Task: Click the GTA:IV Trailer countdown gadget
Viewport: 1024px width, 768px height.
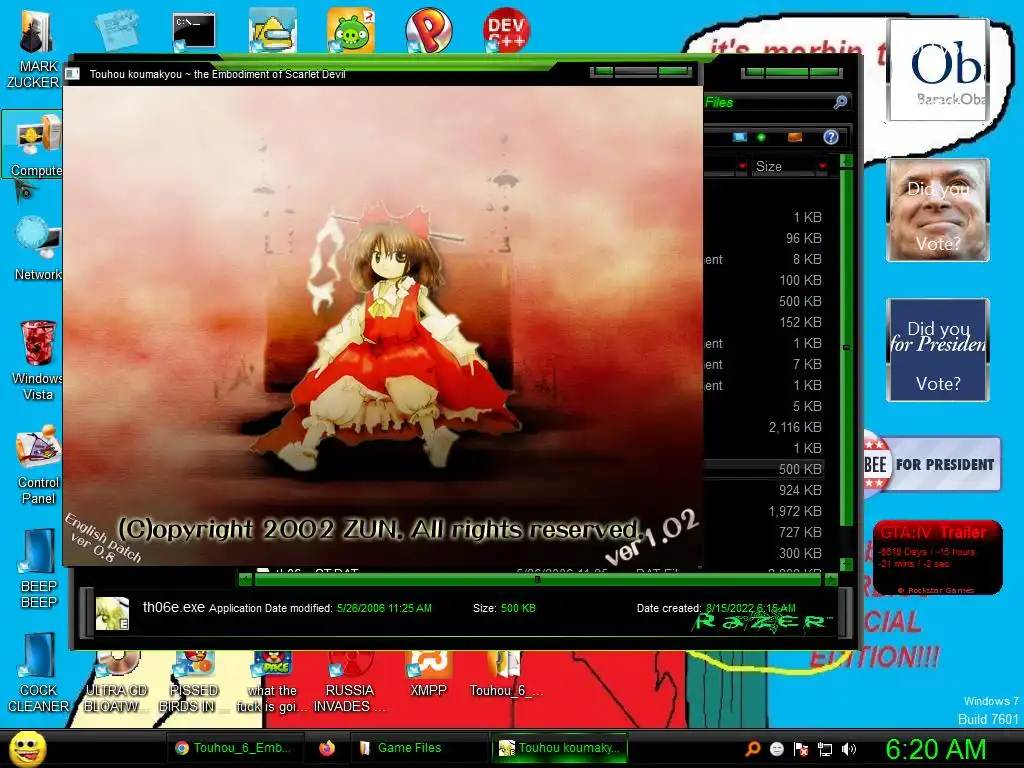Action: click(938, 557)
